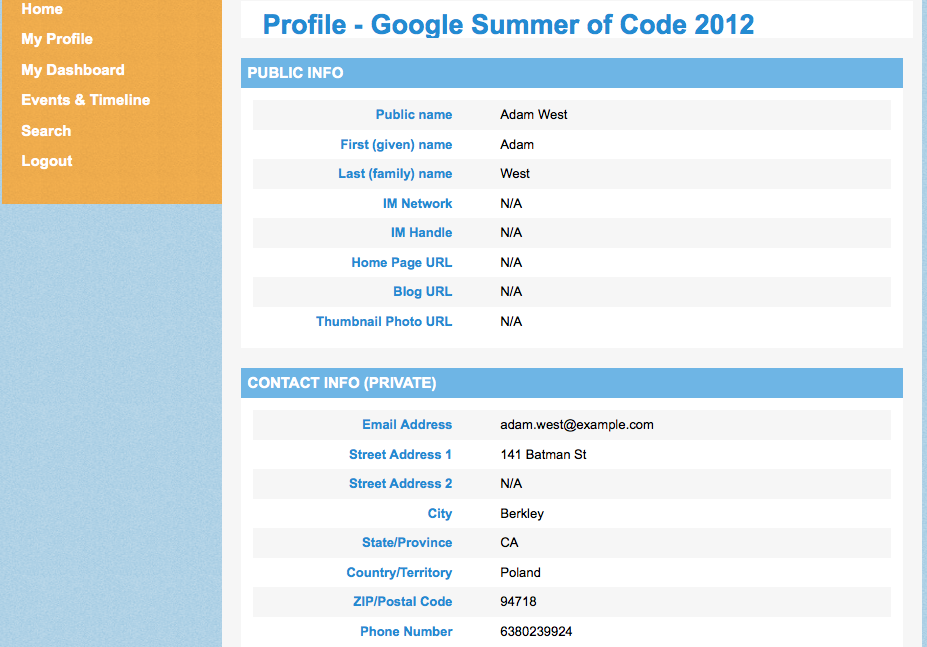
Task: Select the phone number 6380239924
Action: [x=536, y=632]
